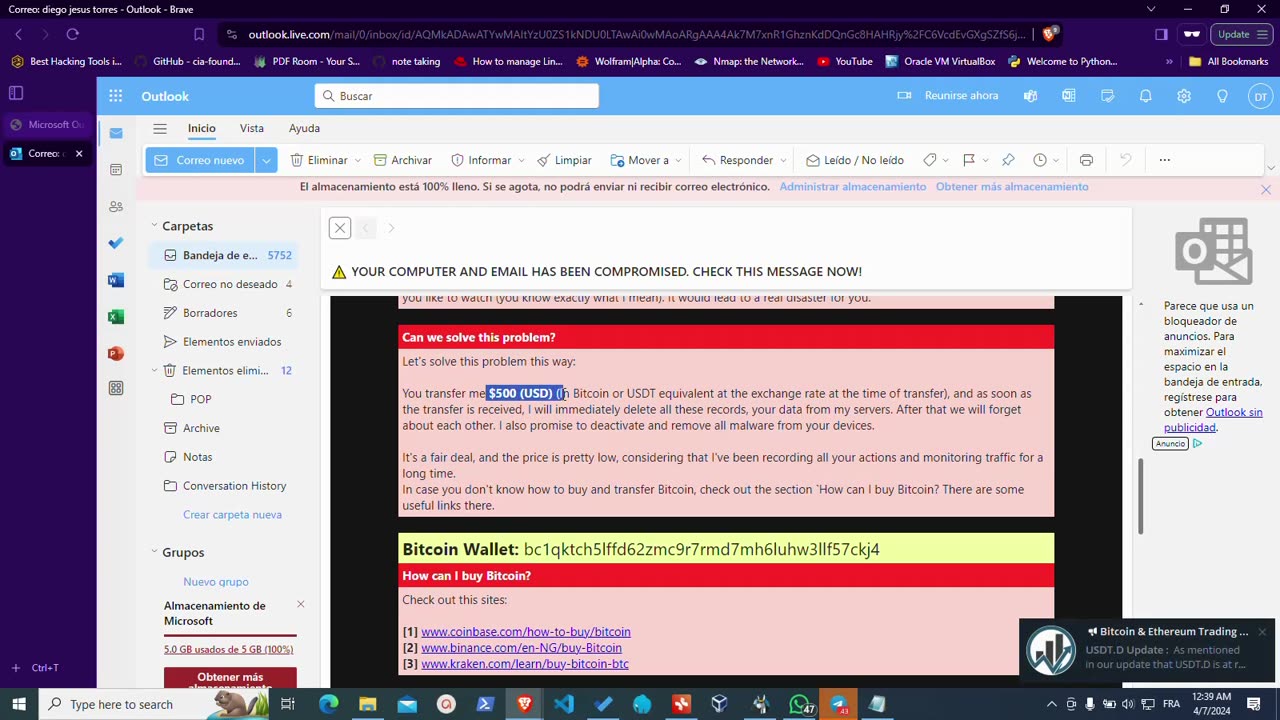Collapse Elementos eliminados subfolder tree

[154, 370]
